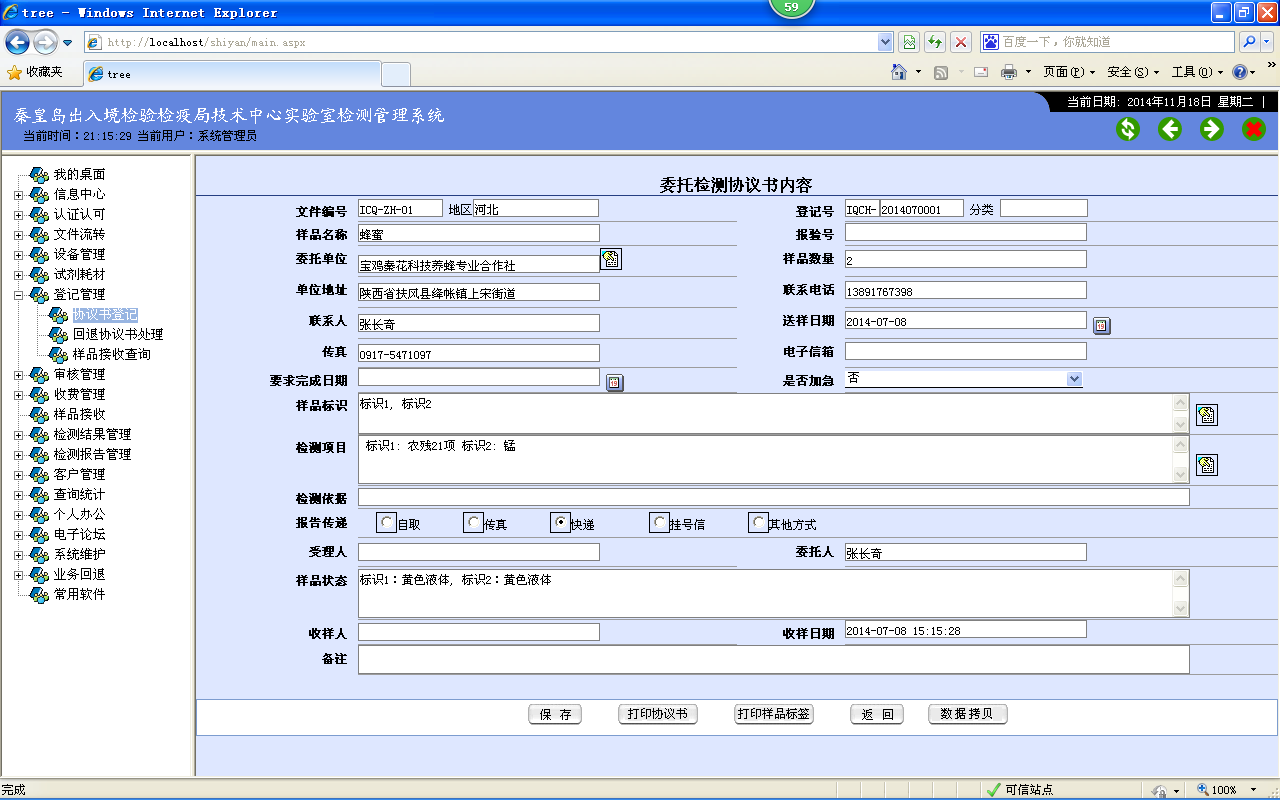Image resolution: width=1280 pixels, height=800 pixels.
Task: Open calendar picker for 送样日期
Action: [x=1101, y=326]
